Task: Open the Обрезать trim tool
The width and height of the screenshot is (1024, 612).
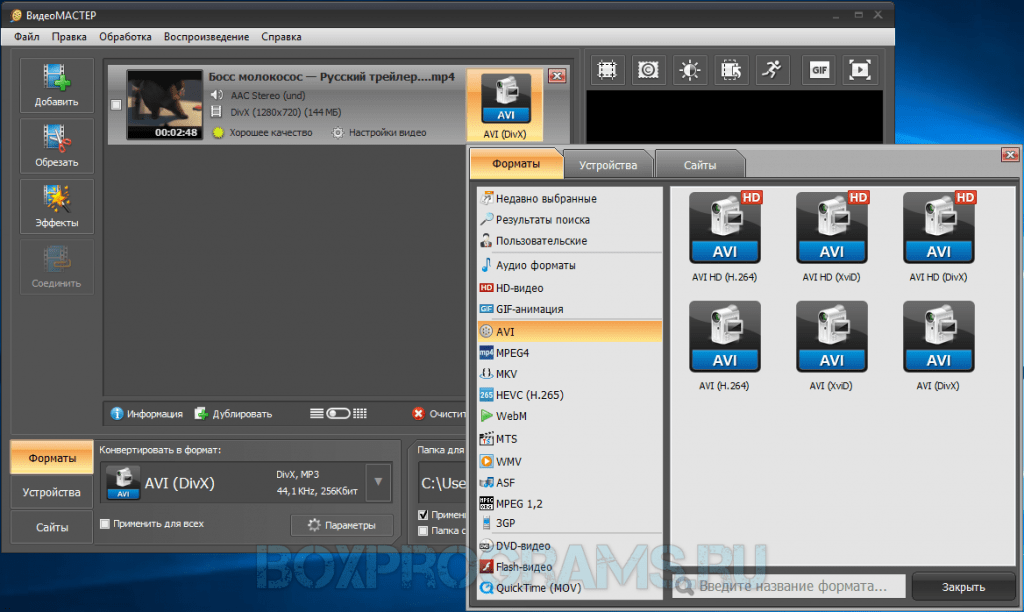Action: 56,145
